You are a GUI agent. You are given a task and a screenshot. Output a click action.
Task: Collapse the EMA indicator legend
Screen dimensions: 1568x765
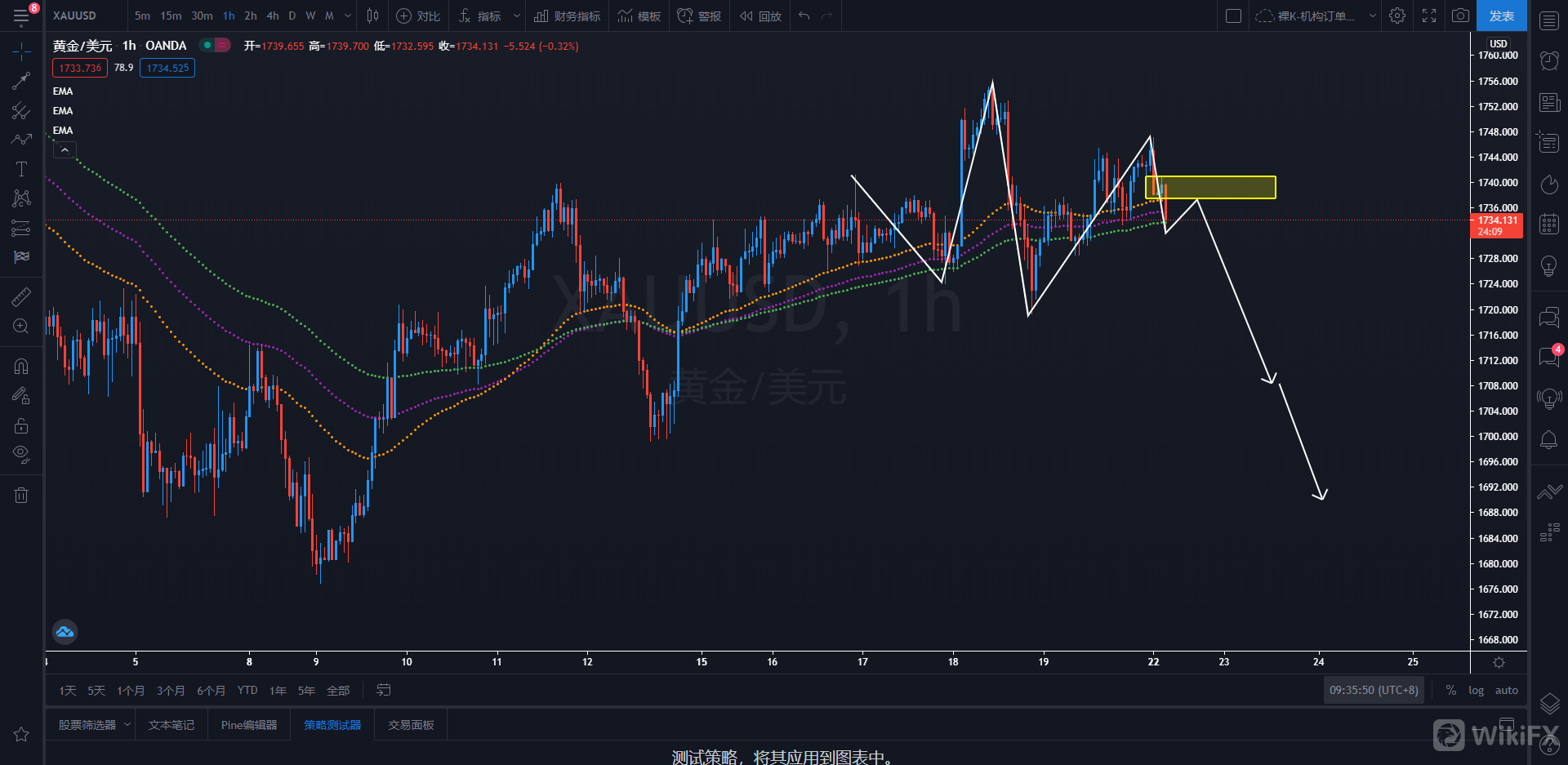(x=65, y=150)
